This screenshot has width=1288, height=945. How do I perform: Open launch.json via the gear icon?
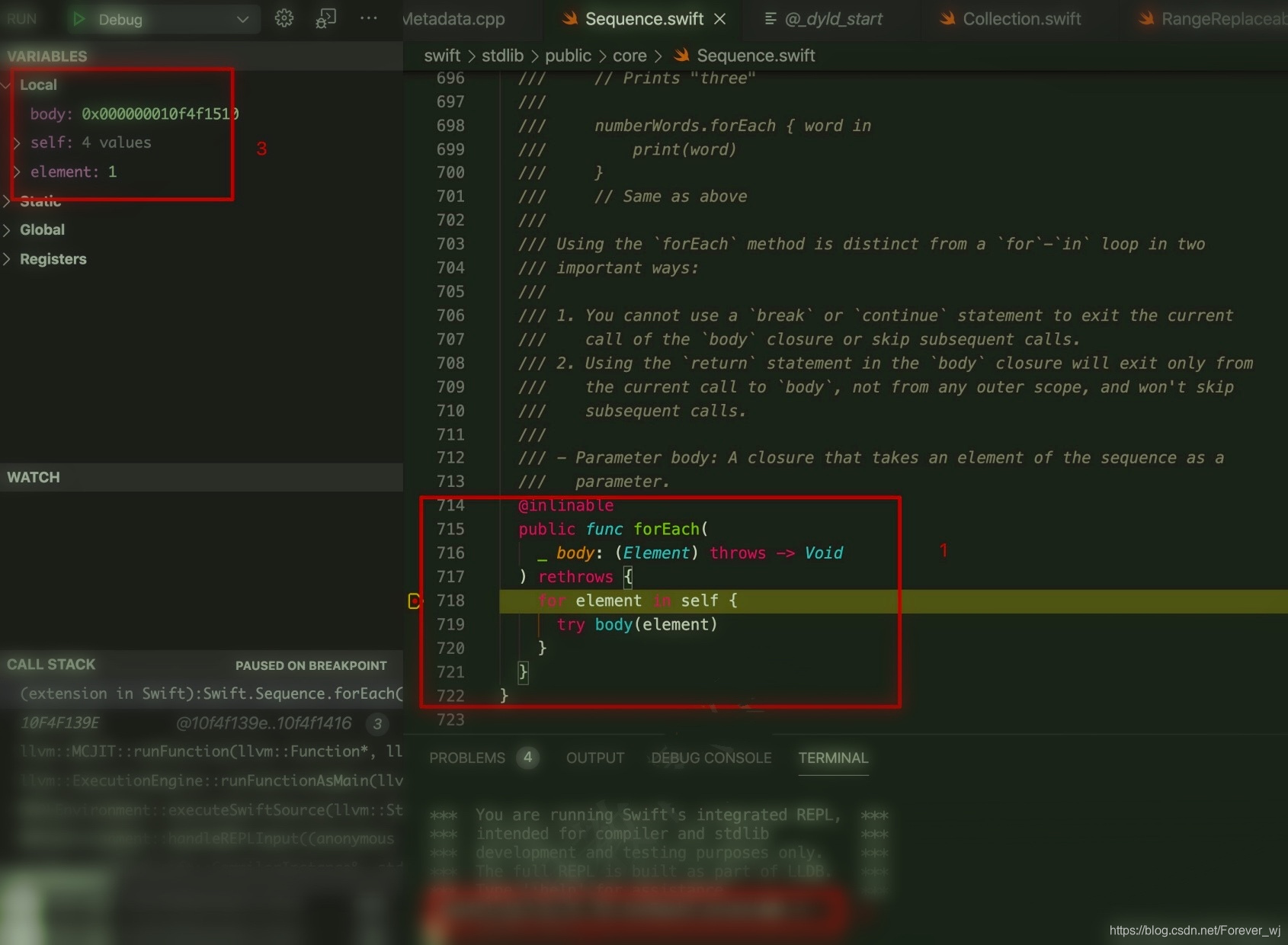coord(284,18)
